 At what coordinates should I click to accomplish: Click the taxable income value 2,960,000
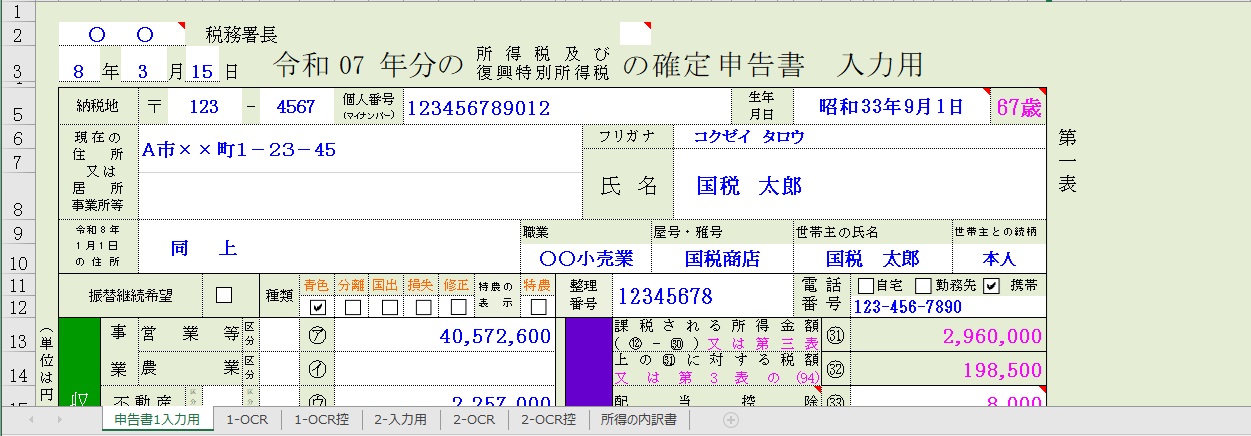tap(947, 336)
